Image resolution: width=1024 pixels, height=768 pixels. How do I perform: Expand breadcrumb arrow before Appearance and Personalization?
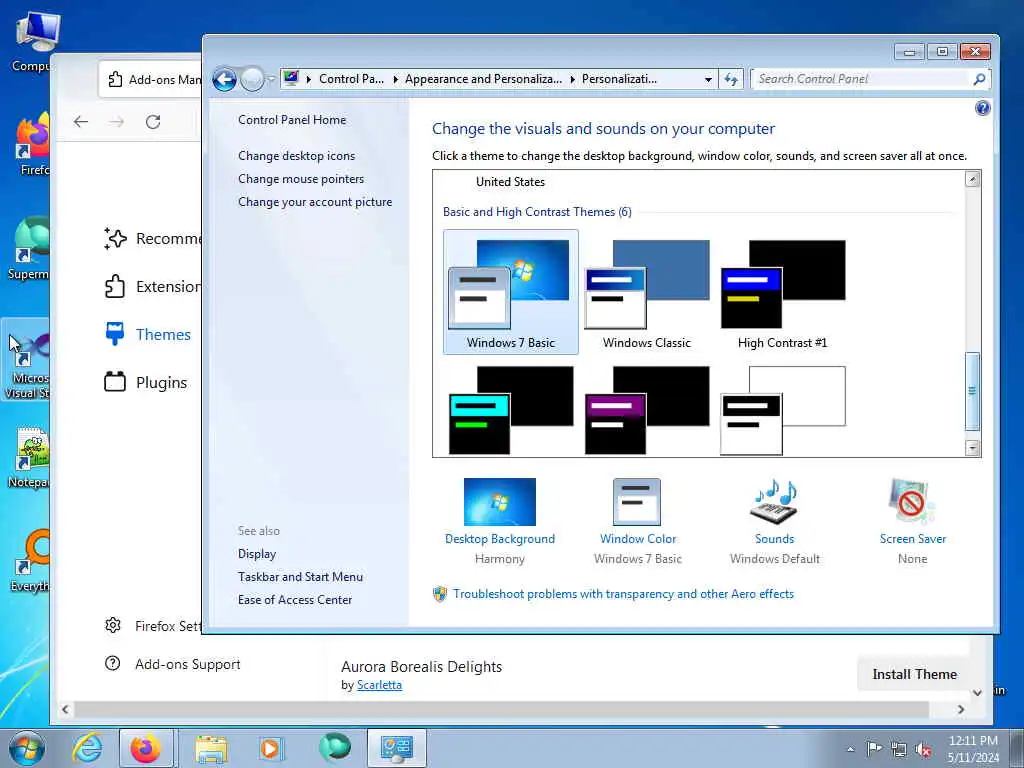396,79
